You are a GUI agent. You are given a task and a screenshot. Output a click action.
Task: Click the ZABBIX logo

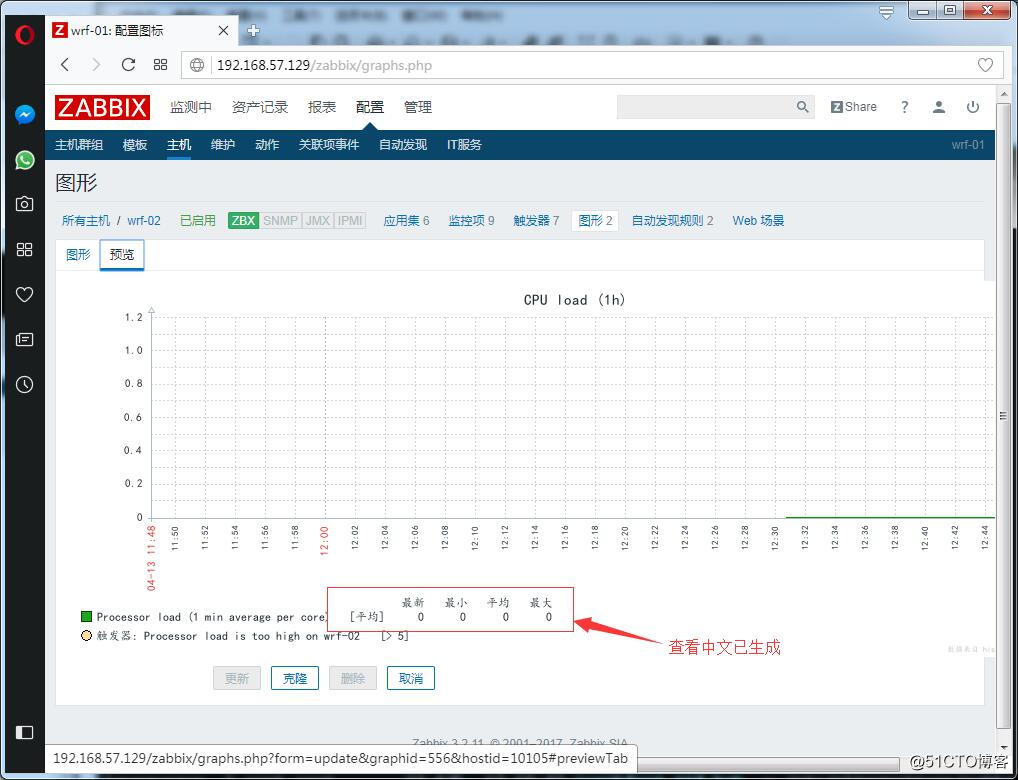[103, 108]
